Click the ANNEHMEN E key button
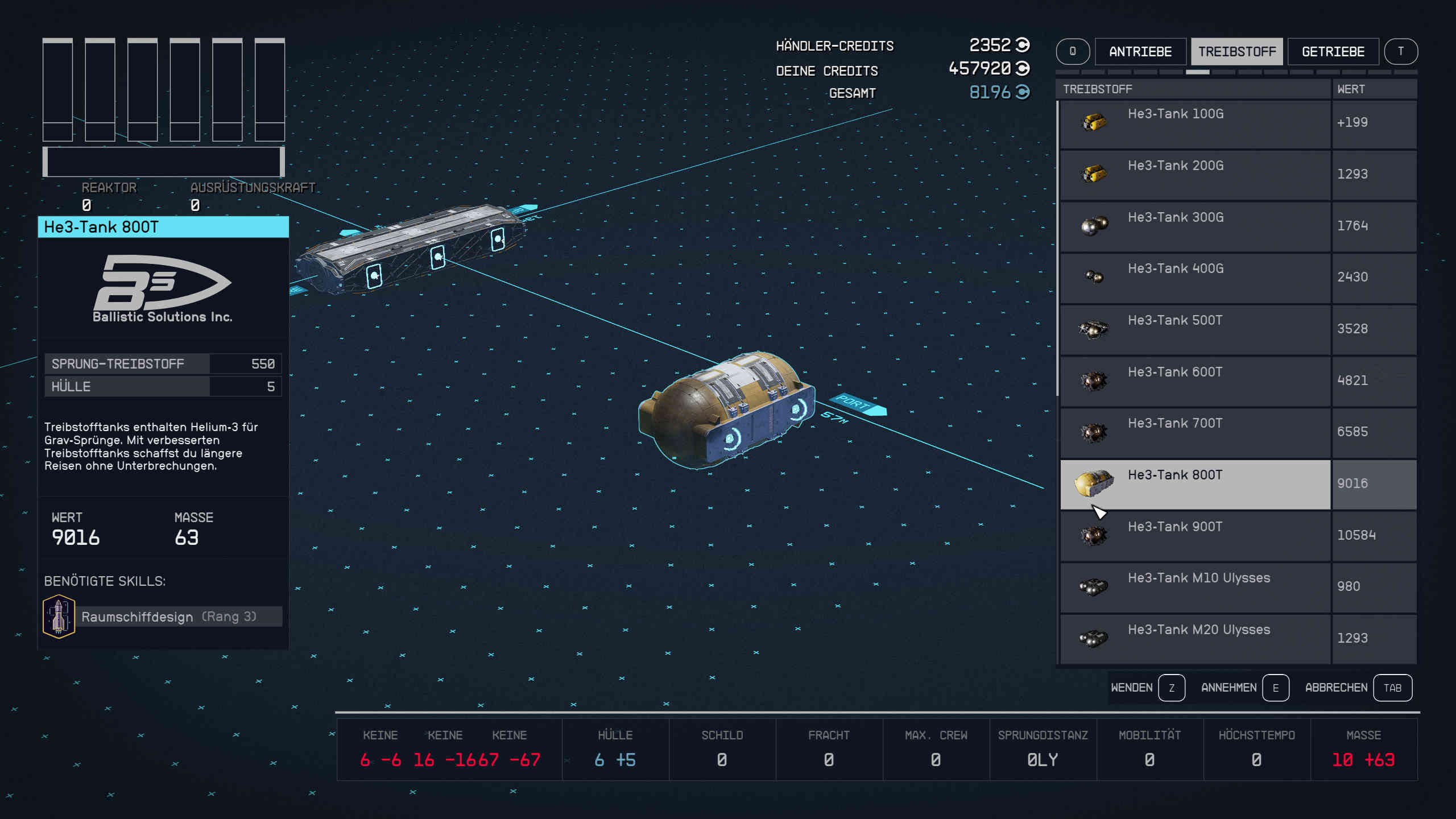The width and height of the screenshot is (1456, 819). tap(1275, 688)
